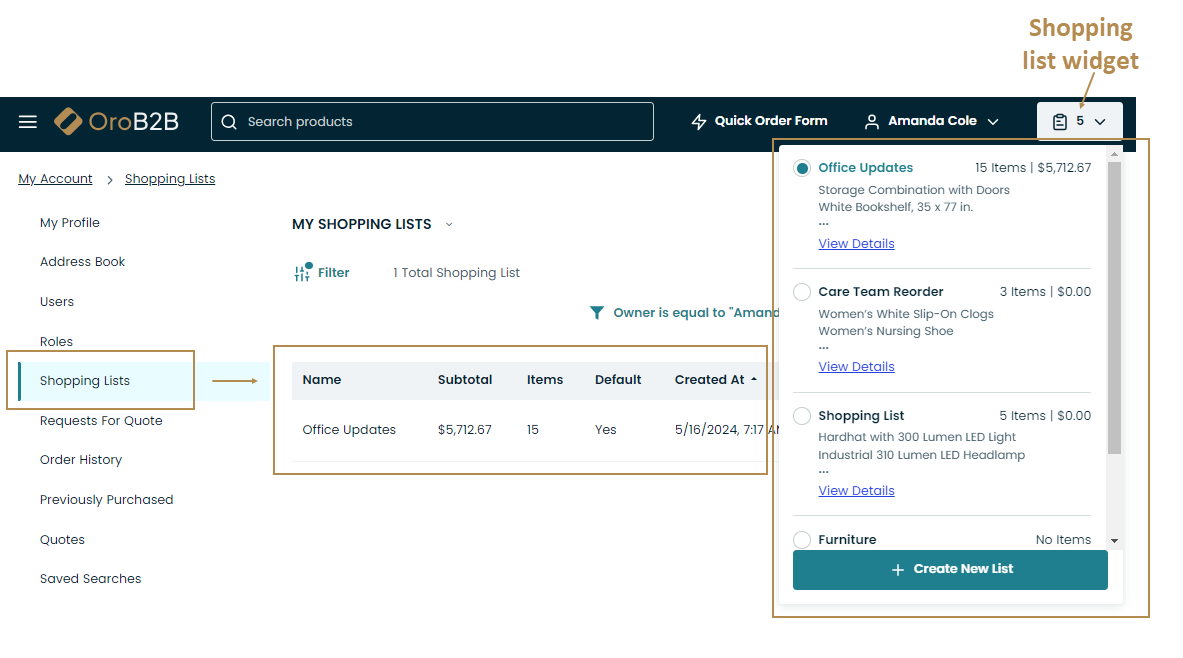The height and width of the screenshot is (658, 1183).
Task: Click the Create New List button
Action: (x=950, y=569)
